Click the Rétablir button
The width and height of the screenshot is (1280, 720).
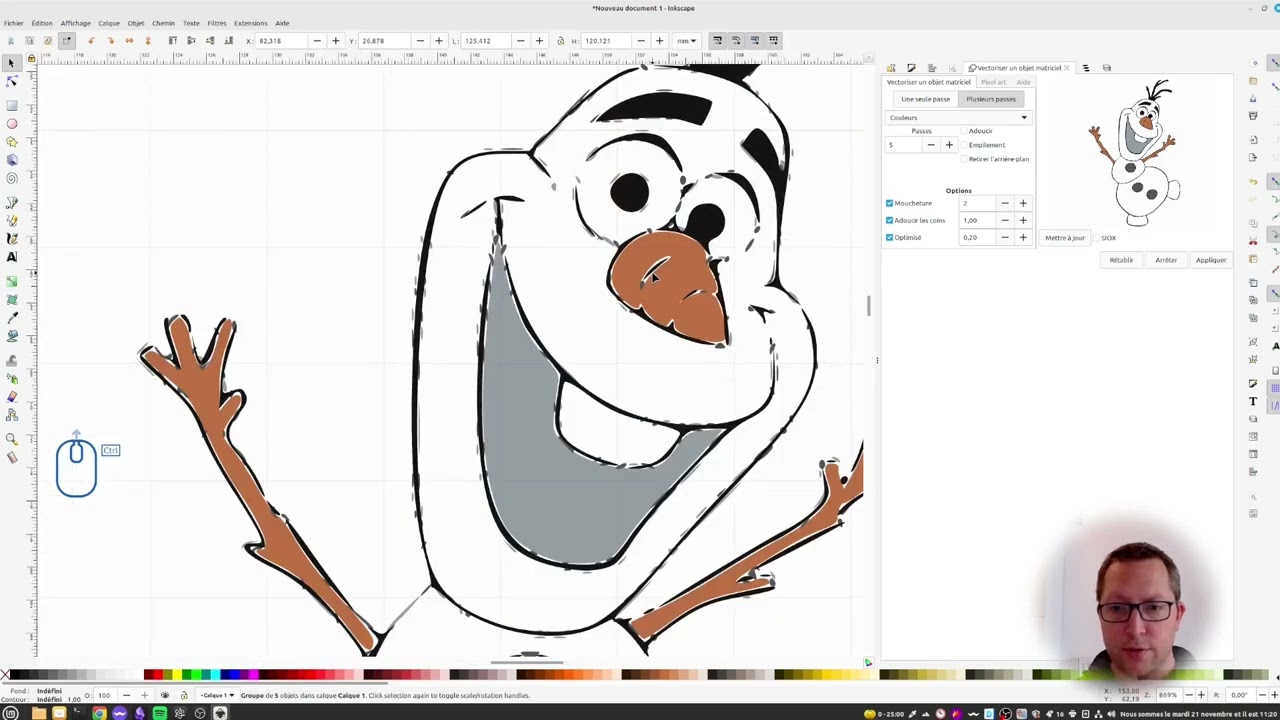coord(1121,260)
